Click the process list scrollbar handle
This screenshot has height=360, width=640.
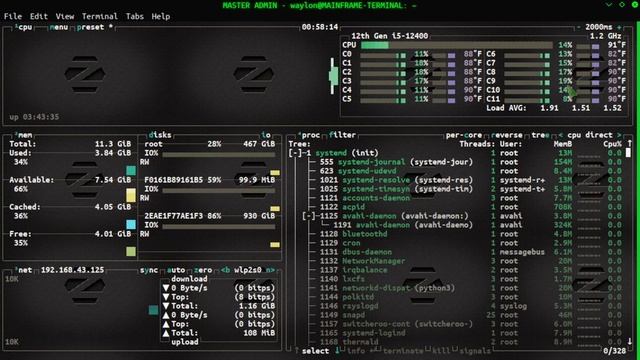(x=628, y=153)
